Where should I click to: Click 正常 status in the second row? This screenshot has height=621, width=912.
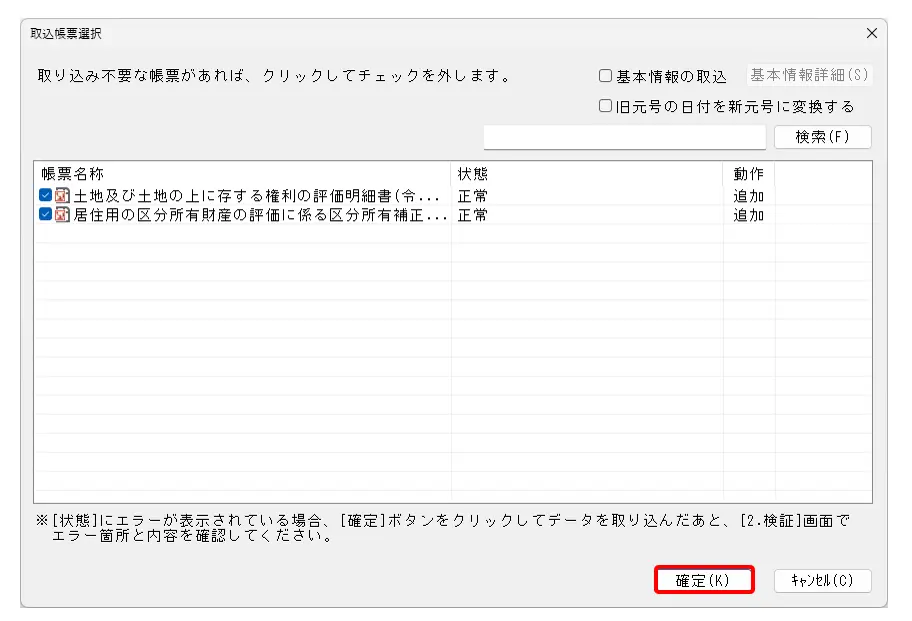(x=473, y=215)
